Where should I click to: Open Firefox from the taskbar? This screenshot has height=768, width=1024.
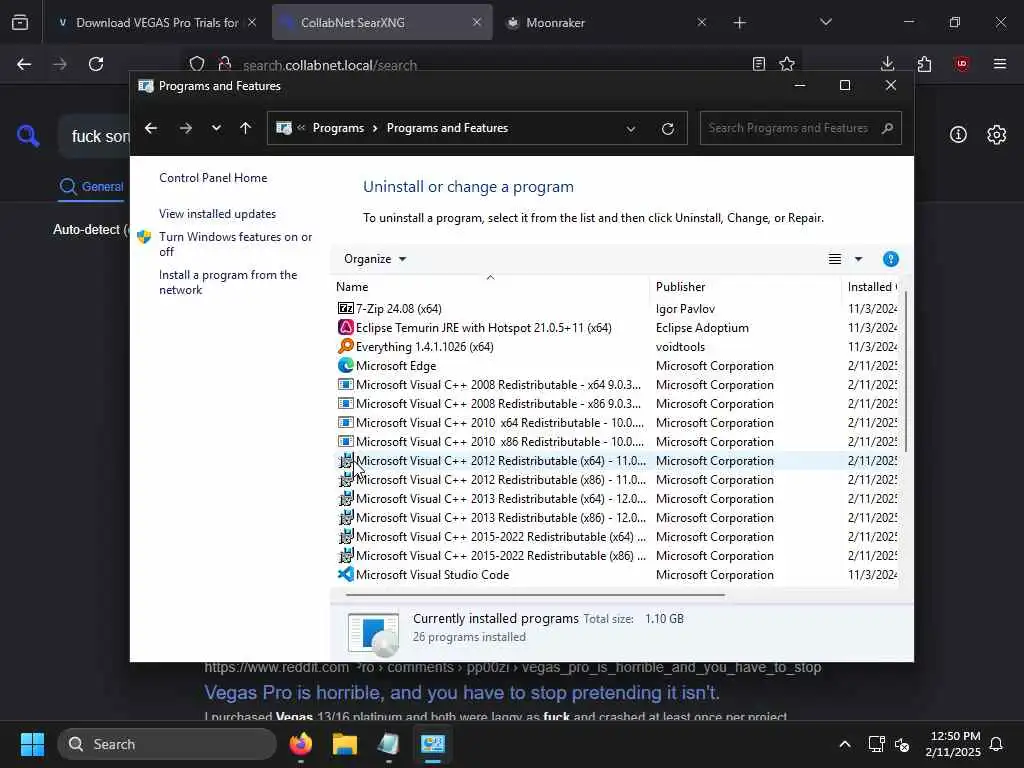(300, 744)
